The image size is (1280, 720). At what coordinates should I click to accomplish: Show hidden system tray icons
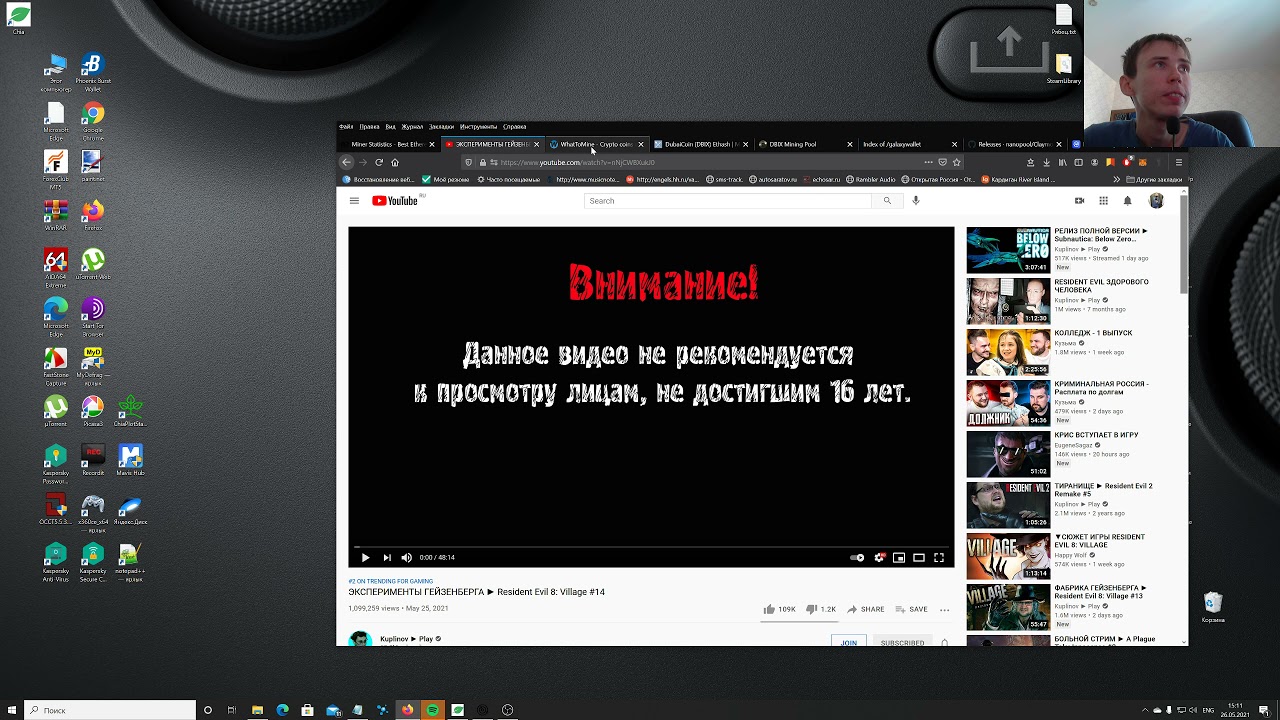1145,710
